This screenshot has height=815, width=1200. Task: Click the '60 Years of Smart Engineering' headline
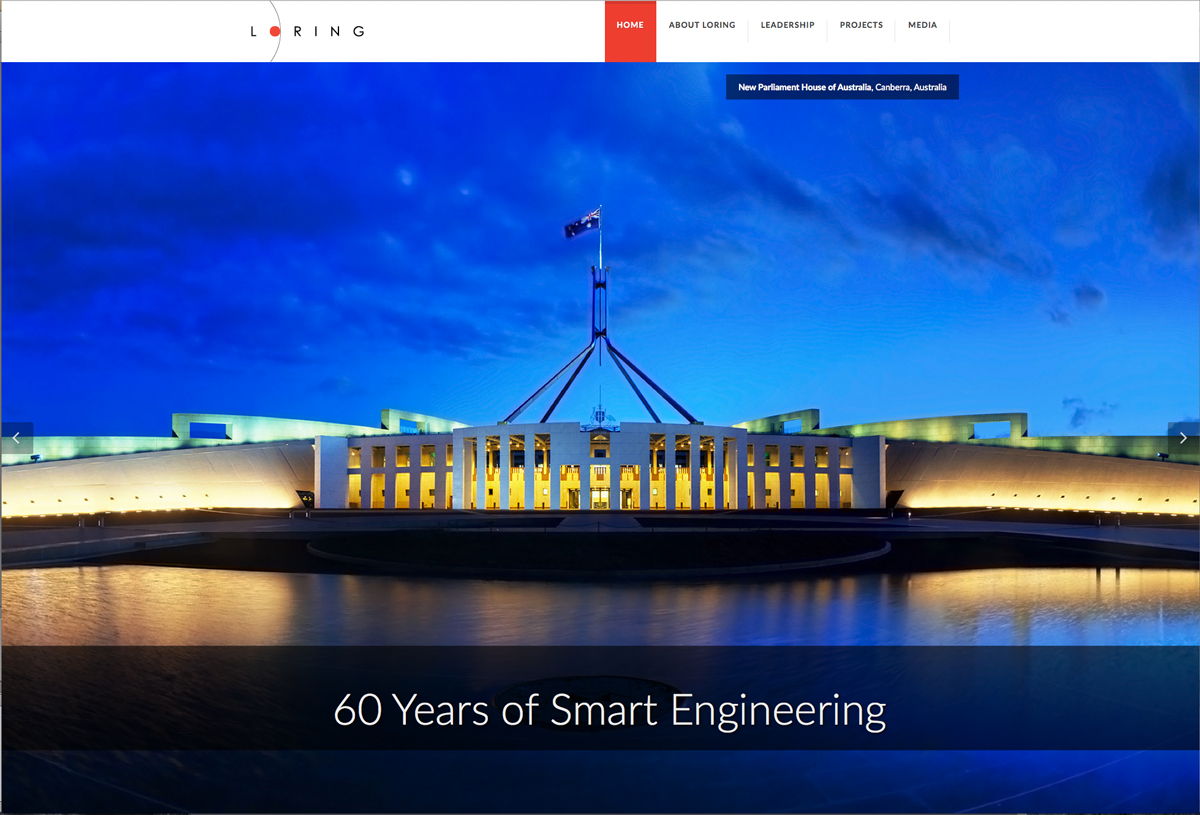pos(610,710)
